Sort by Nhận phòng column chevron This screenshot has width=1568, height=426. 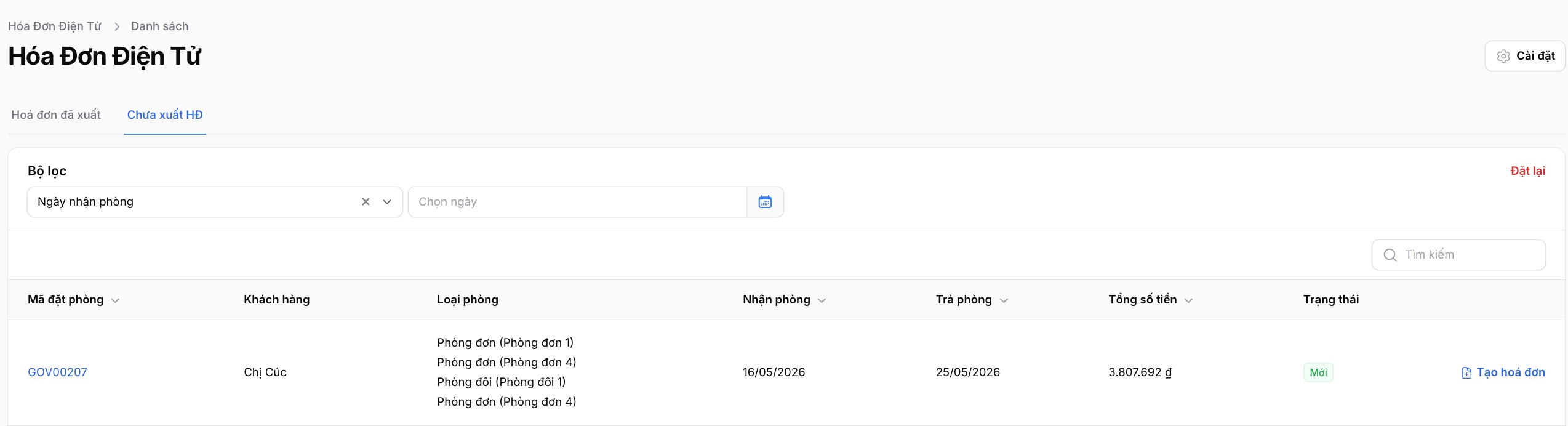click(822, 300)
